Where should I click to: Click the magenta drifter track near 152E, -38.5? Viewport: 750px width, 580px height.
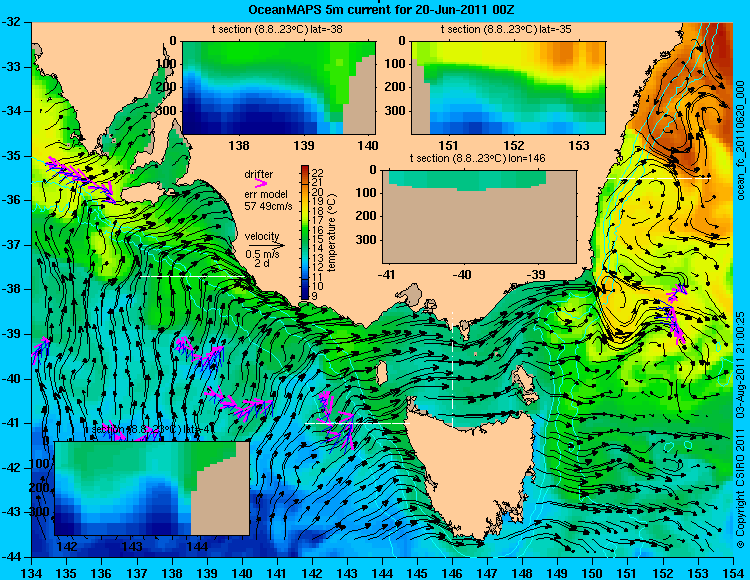tap(673, 313)
